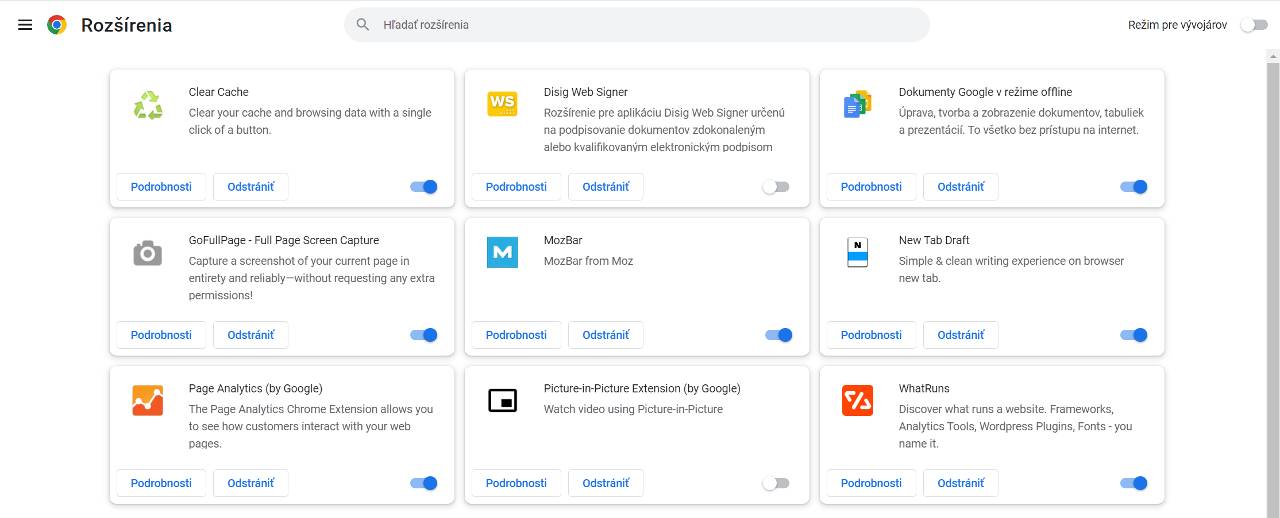
Task: View Podrobnosti for New Tab Draft
Action: point(871,335)
